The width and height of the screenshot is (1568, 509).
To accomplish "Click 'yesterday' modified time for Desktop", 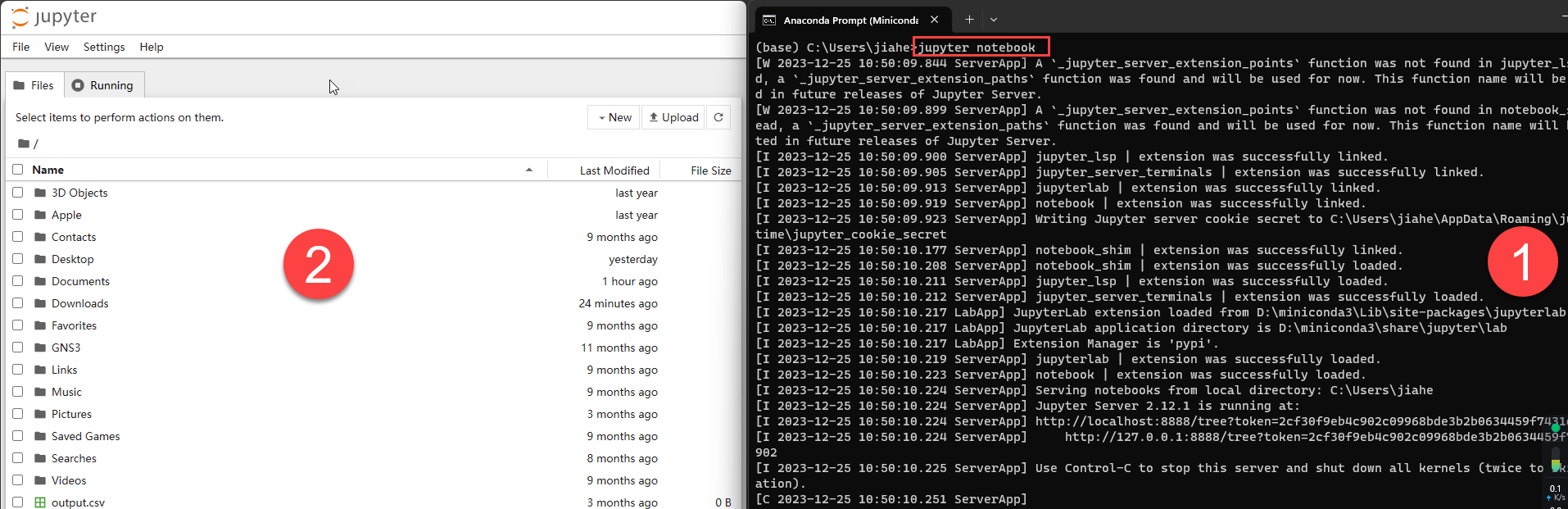I will pos(633,259).
